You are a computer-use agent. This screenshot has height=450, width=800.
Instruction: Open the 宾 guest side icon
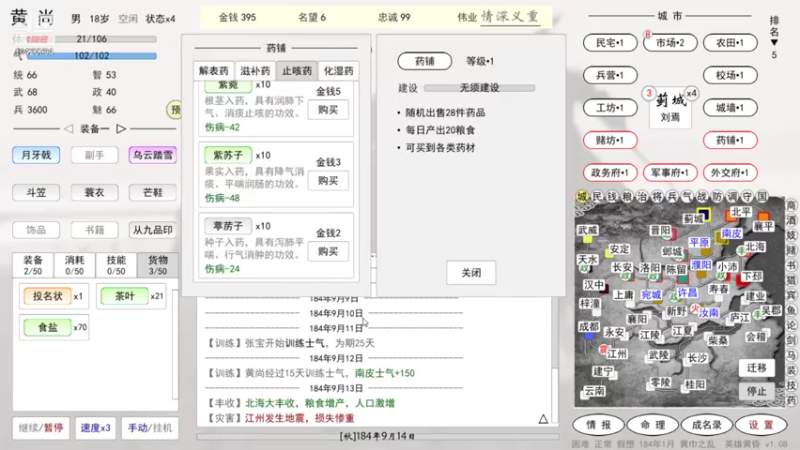[791, 295]
